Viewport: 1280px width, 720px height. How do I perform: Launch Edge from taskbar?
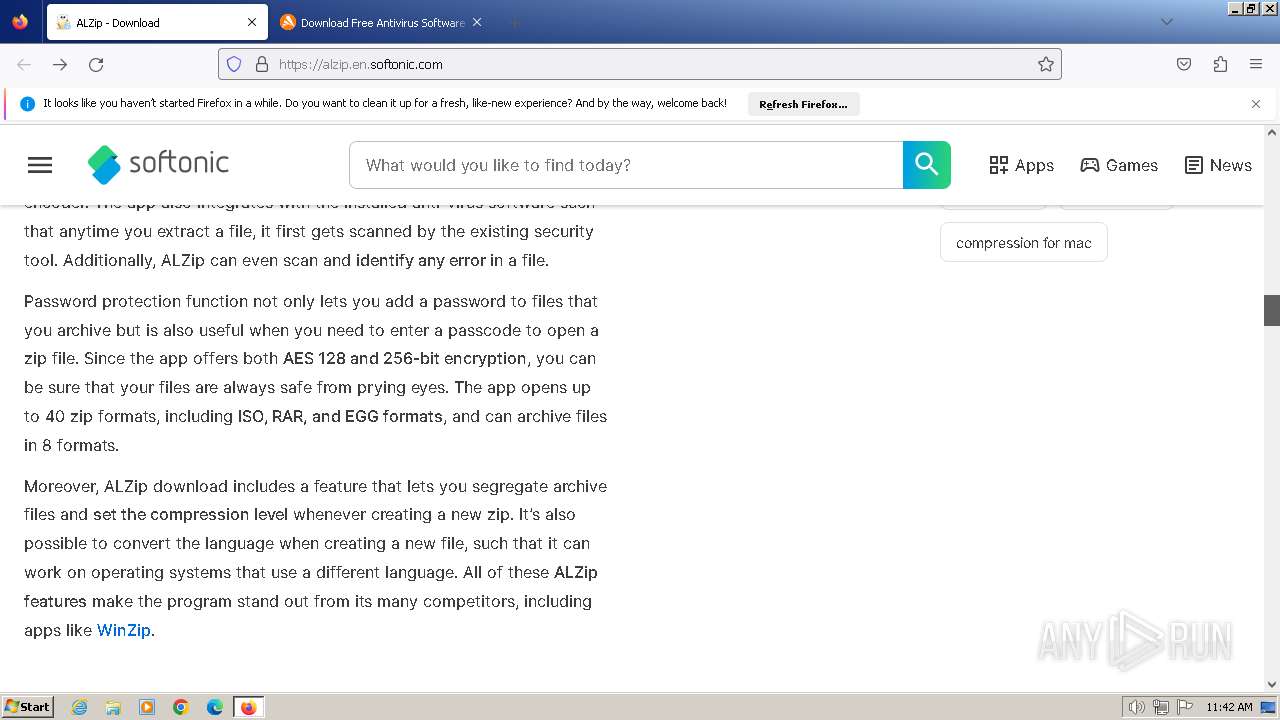[214, 707]
